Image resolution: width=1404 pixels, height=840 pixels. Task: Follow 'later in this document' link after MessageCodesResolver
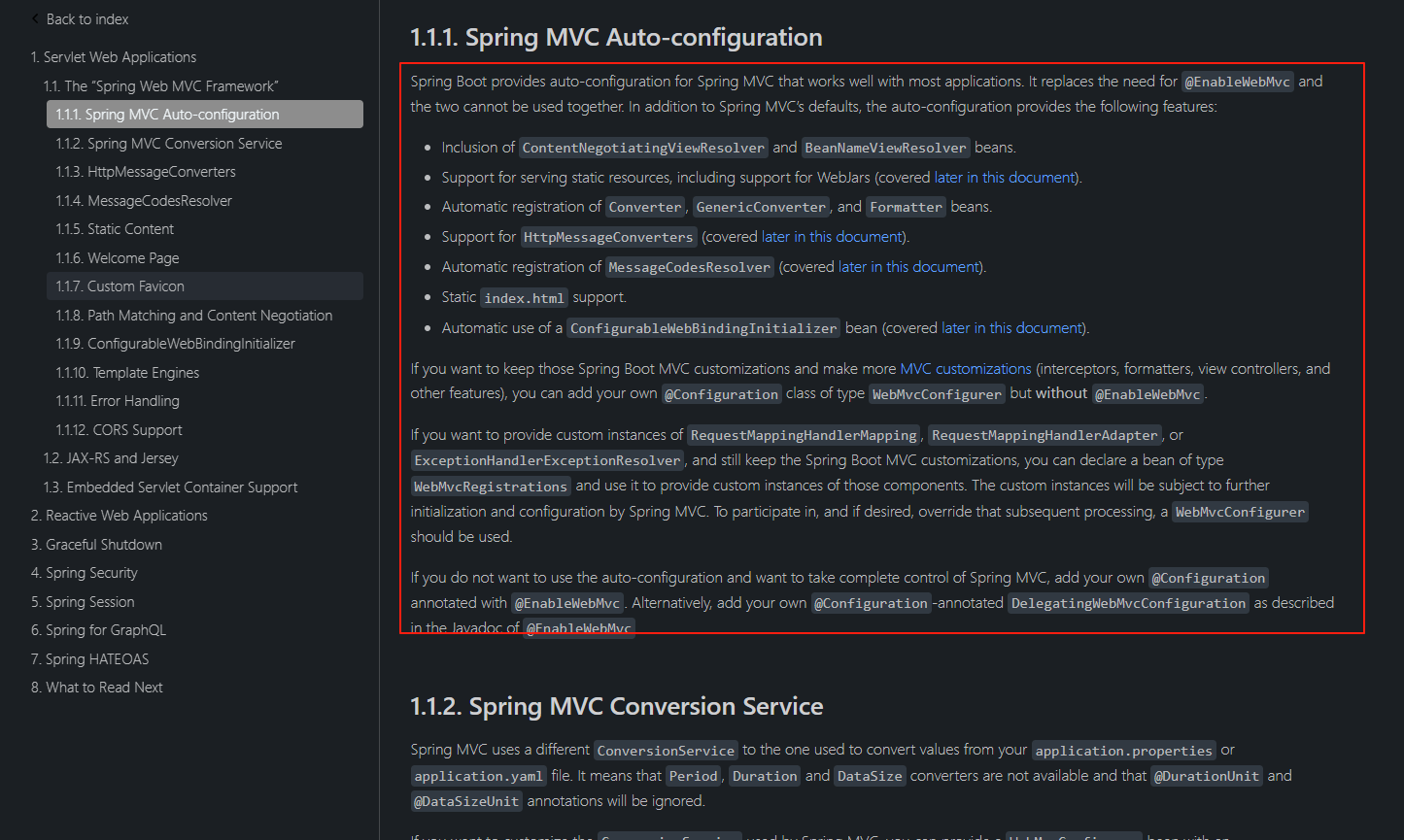(908, 267)
